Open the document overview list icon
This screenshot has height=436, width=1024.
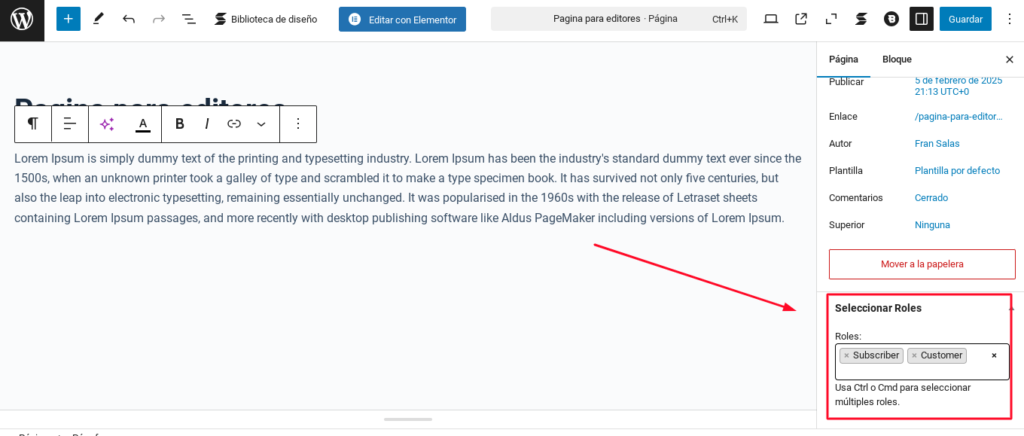tap(189, 20)
